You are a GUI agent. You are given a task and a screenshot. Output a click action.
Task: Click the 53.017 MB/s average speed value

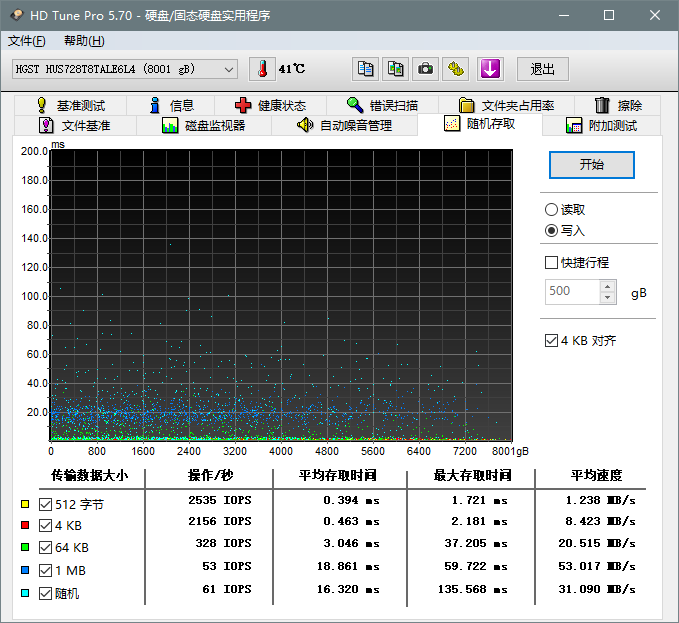(x=597, y=566)
